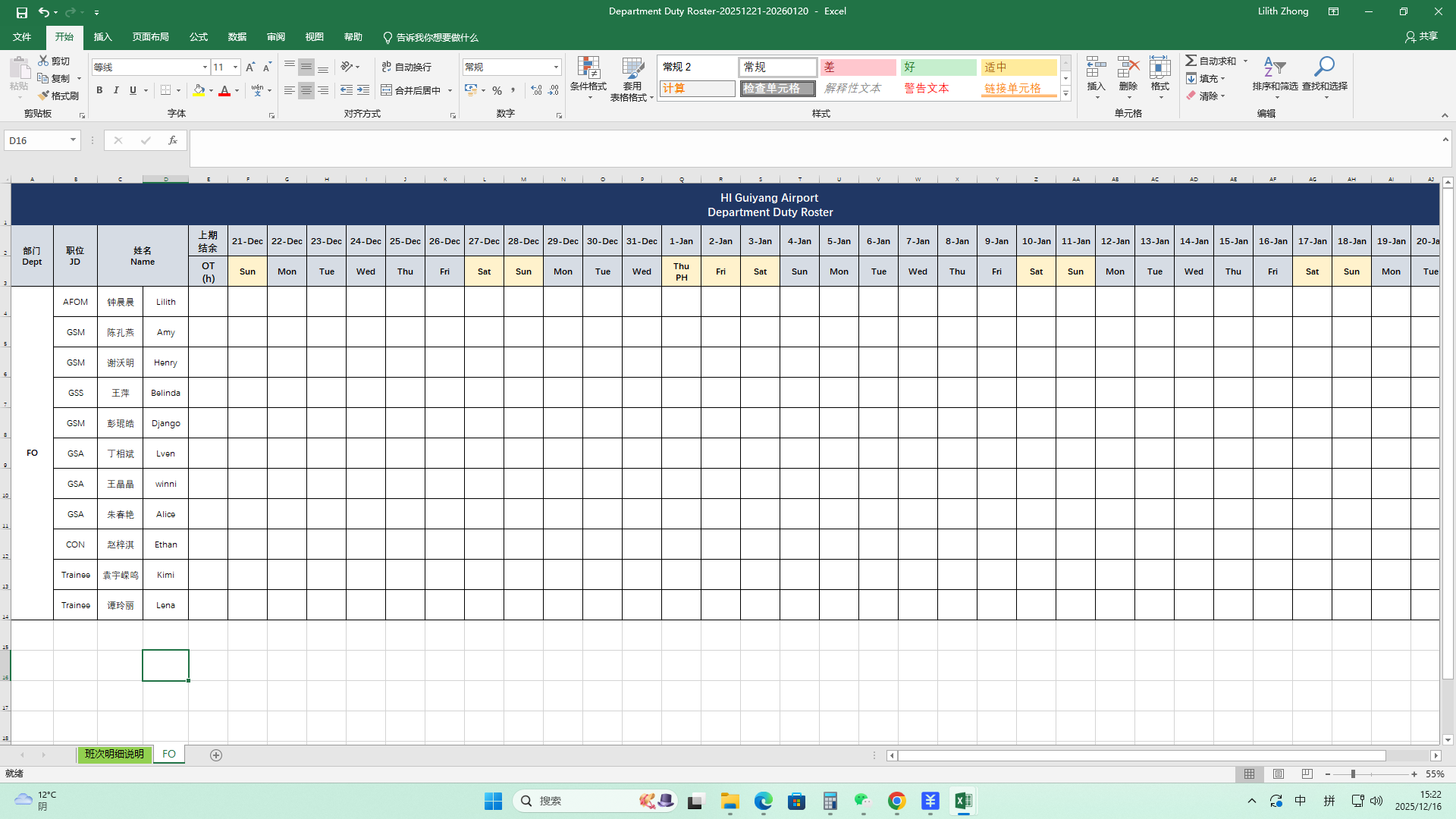
Task: Open the Name Box dropdown arrow
Action: point(73,140)
